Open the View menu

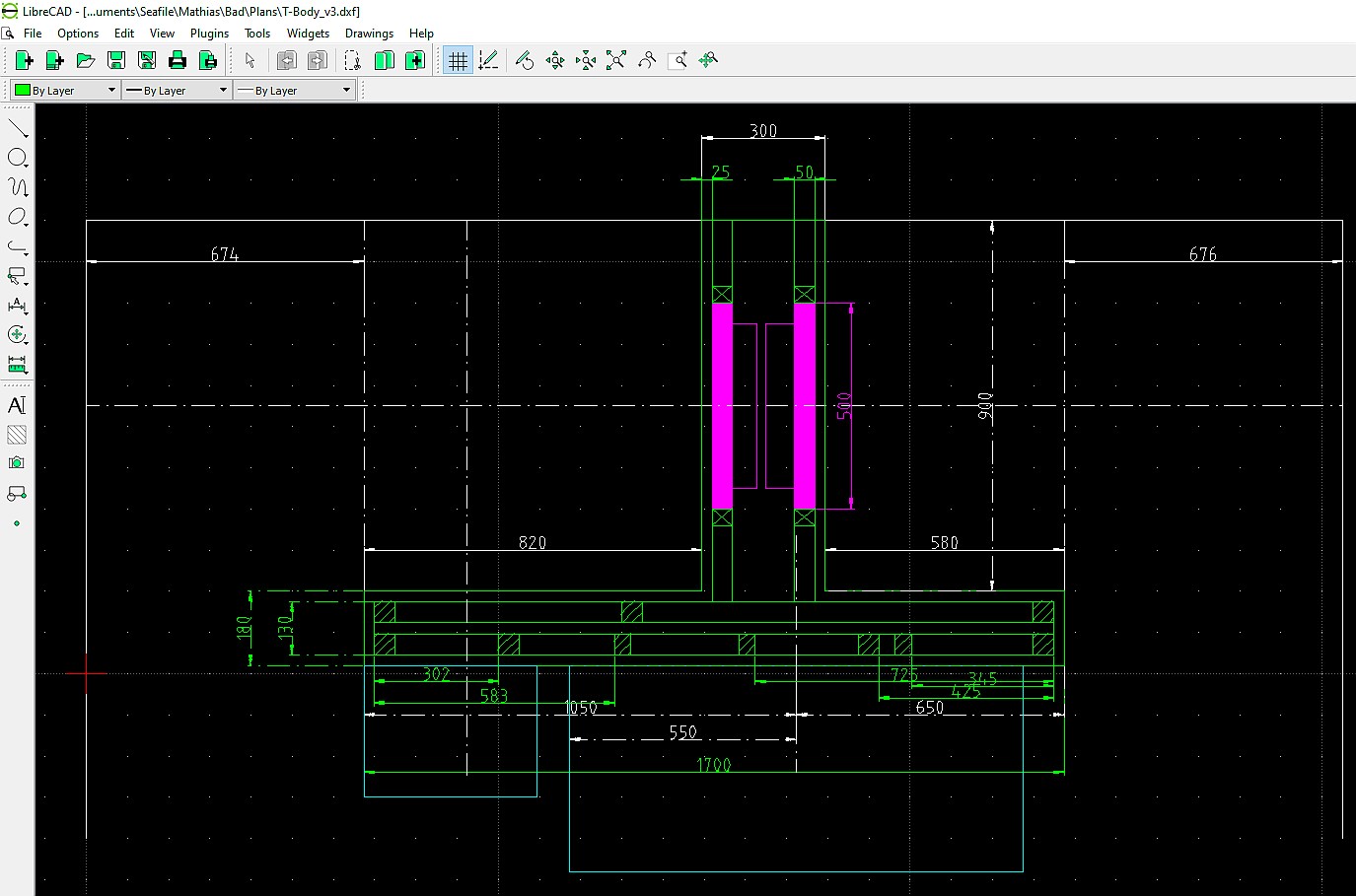(x=162, y=34)
